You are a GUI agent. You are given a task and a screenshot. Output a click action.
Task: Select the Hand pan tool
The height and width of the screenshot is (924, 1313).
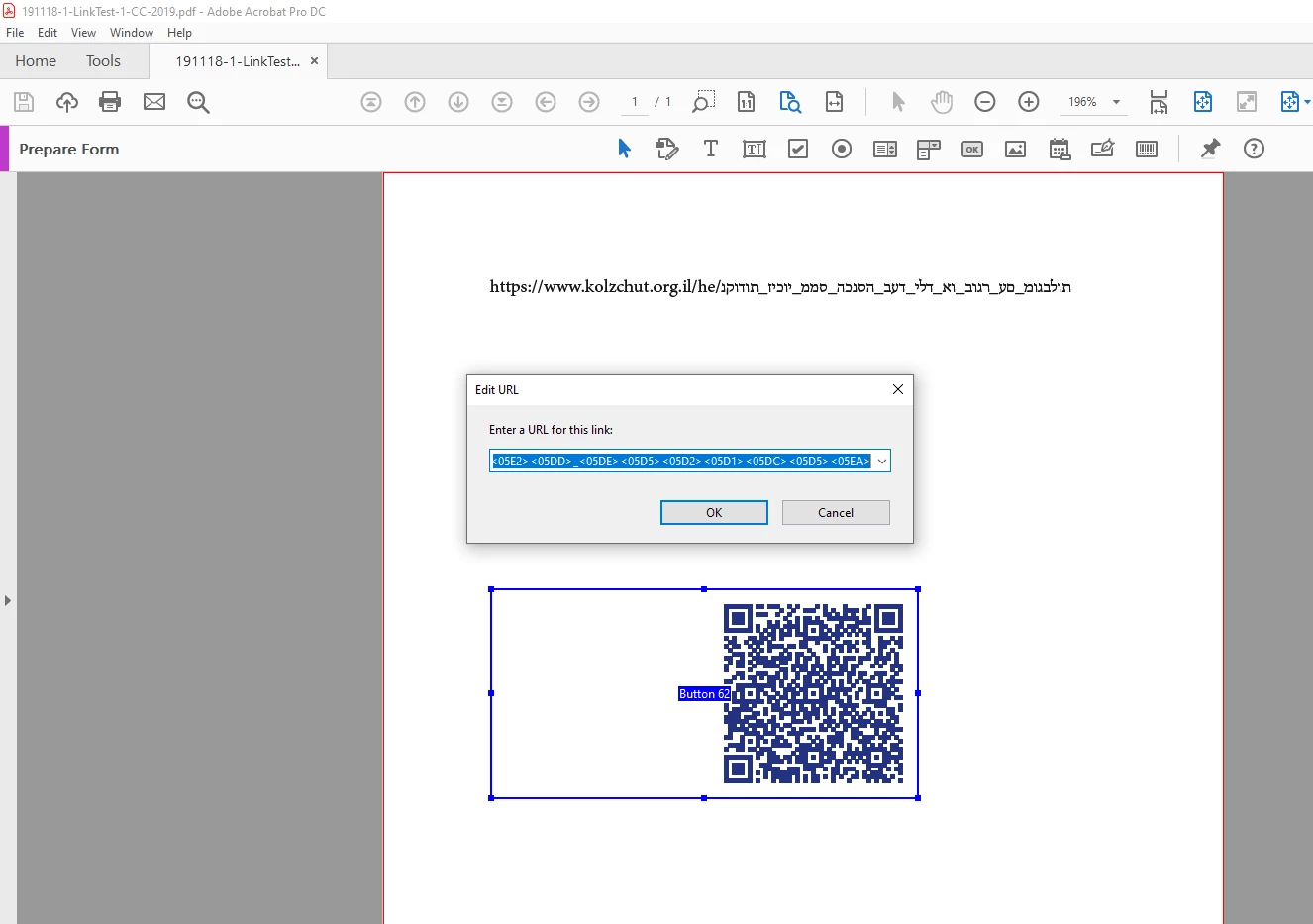click(x=942, y=102)
